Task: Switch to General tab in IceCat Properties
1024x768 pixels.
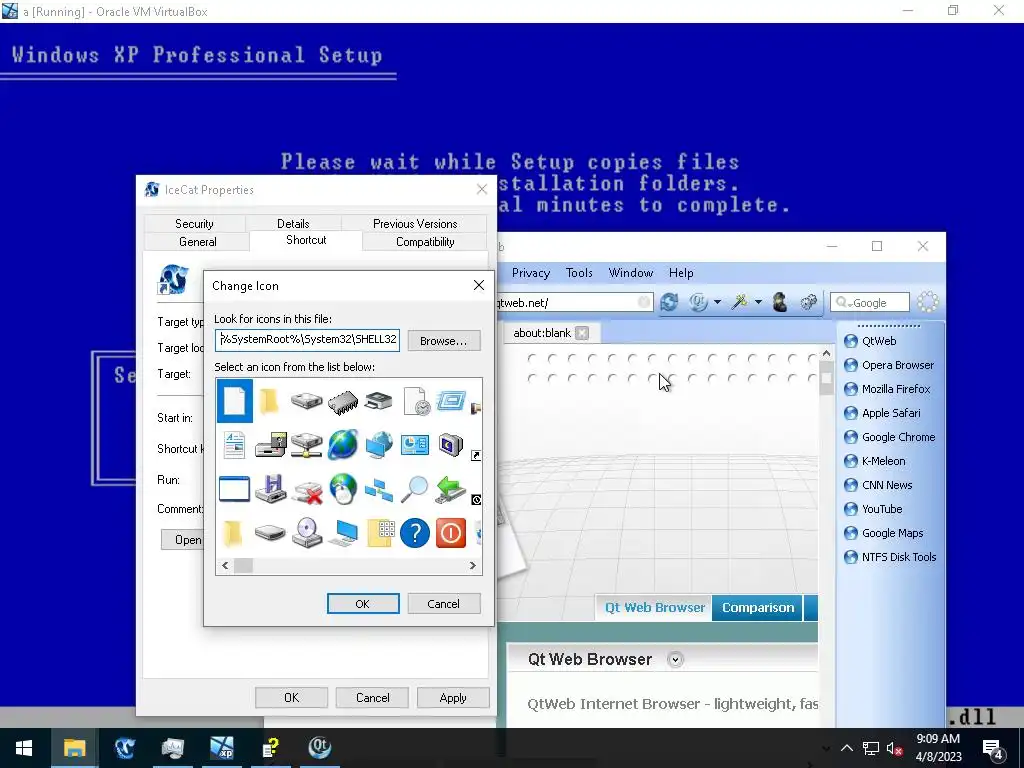Action: click(197, 242)
